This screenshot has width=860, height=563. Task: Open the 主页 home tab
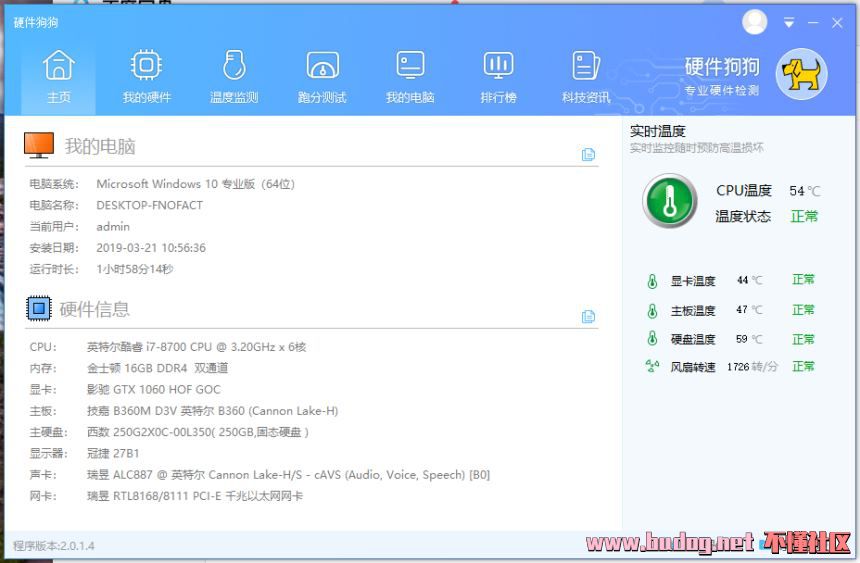(x=59, y=77)
